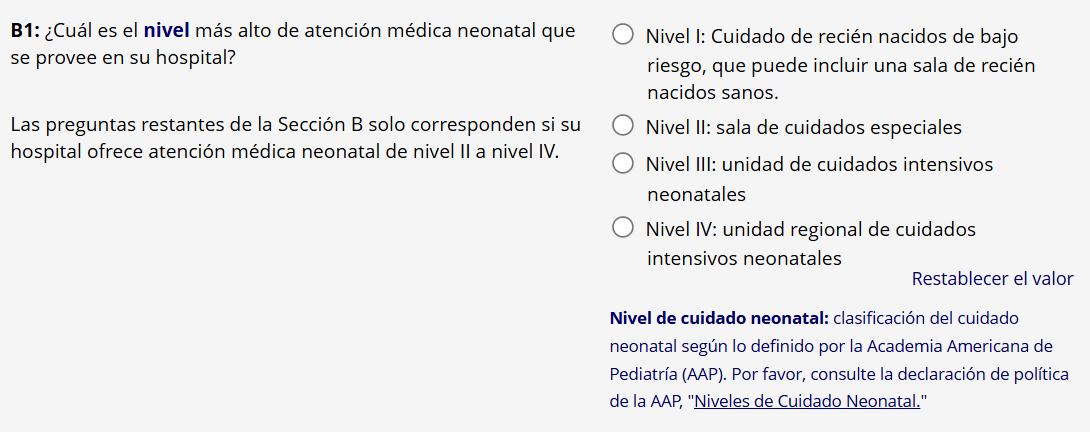Click the word "neonatales" under Nivel III
The width and height of the screenshot is (1090, 432).
coord(696,194)
